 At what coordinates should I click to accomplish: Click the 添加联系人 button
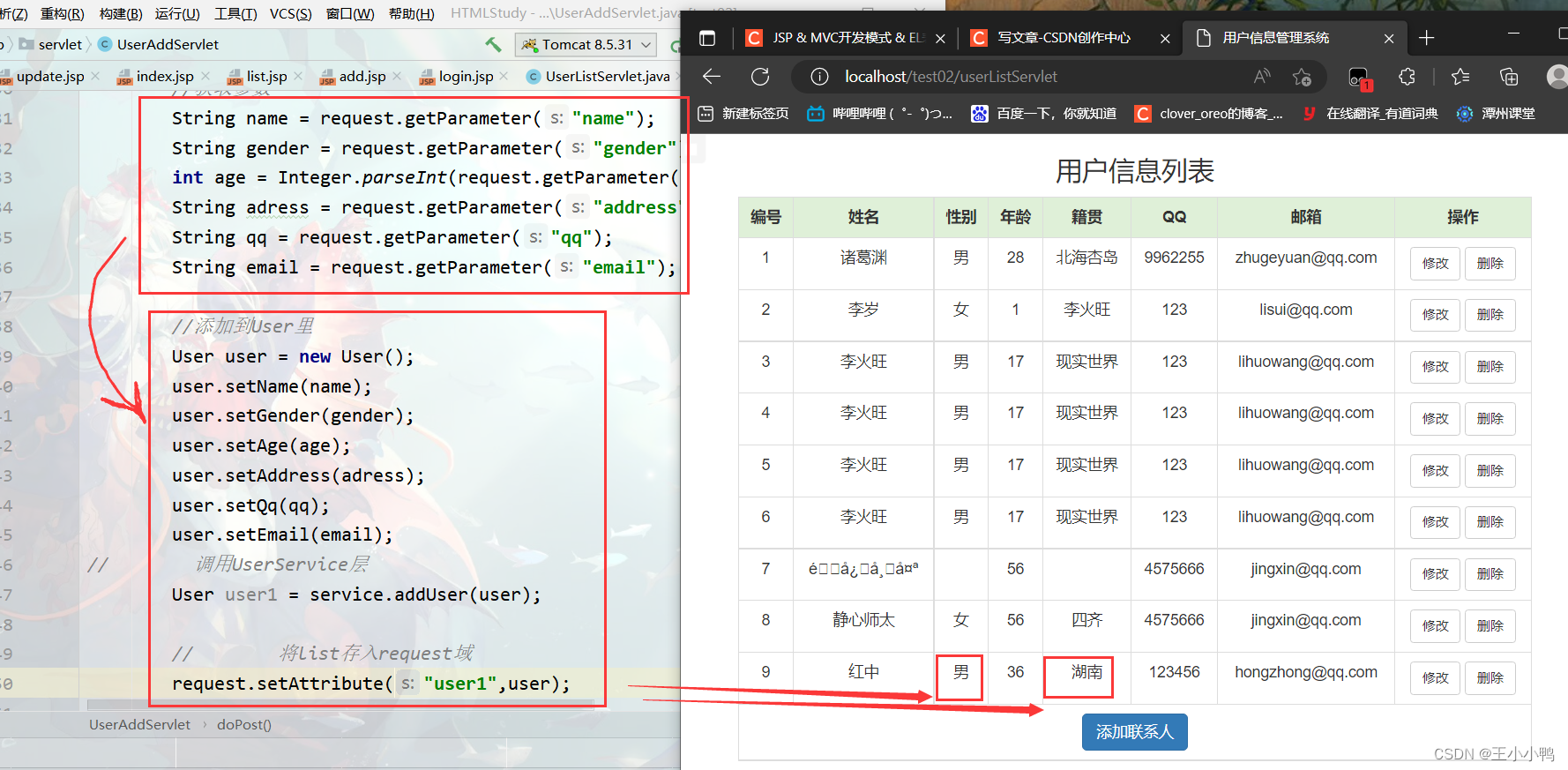tap(1134, 732)
